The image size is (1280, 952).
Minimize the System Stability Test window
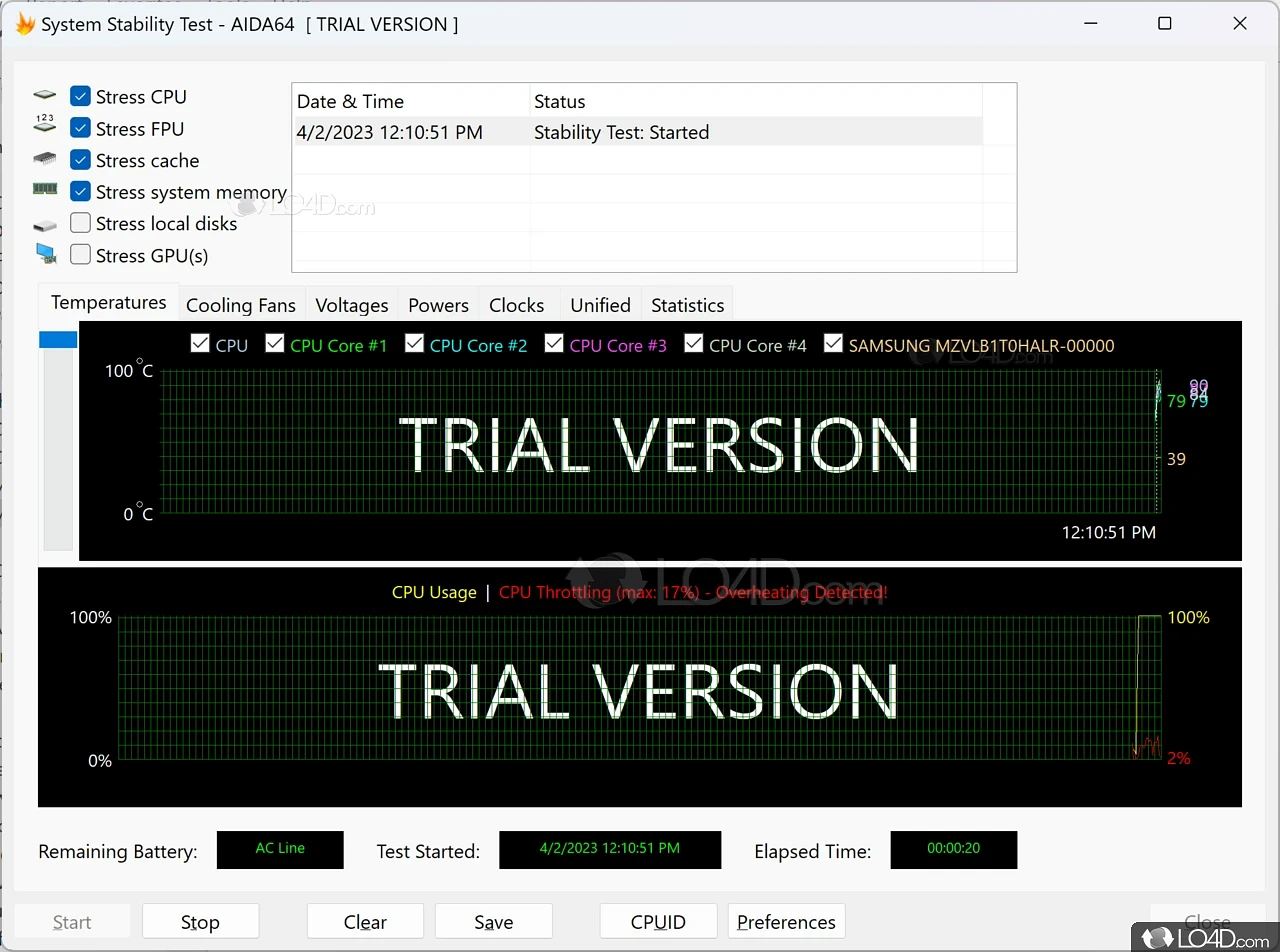tap(1089, 24)
